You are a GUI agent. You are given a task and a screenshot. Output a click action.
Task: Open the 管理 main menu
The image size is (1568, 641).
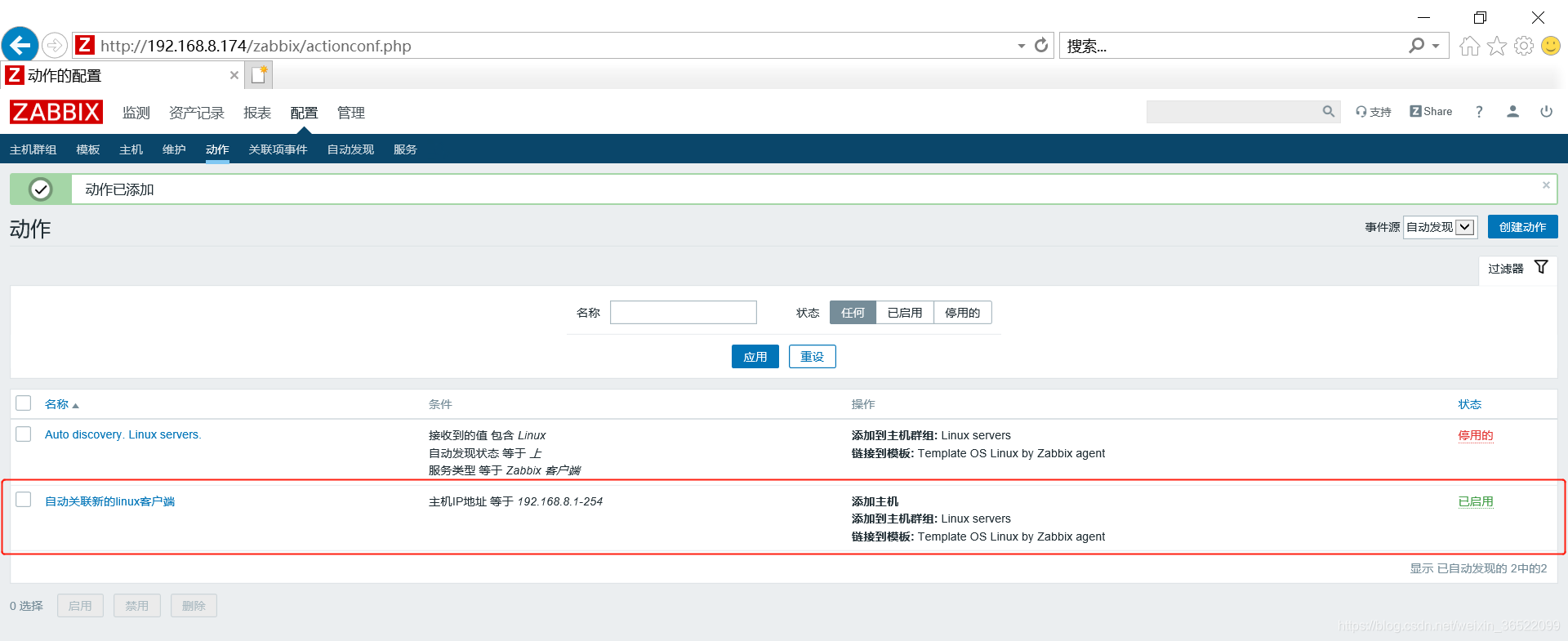click(351, 113)
